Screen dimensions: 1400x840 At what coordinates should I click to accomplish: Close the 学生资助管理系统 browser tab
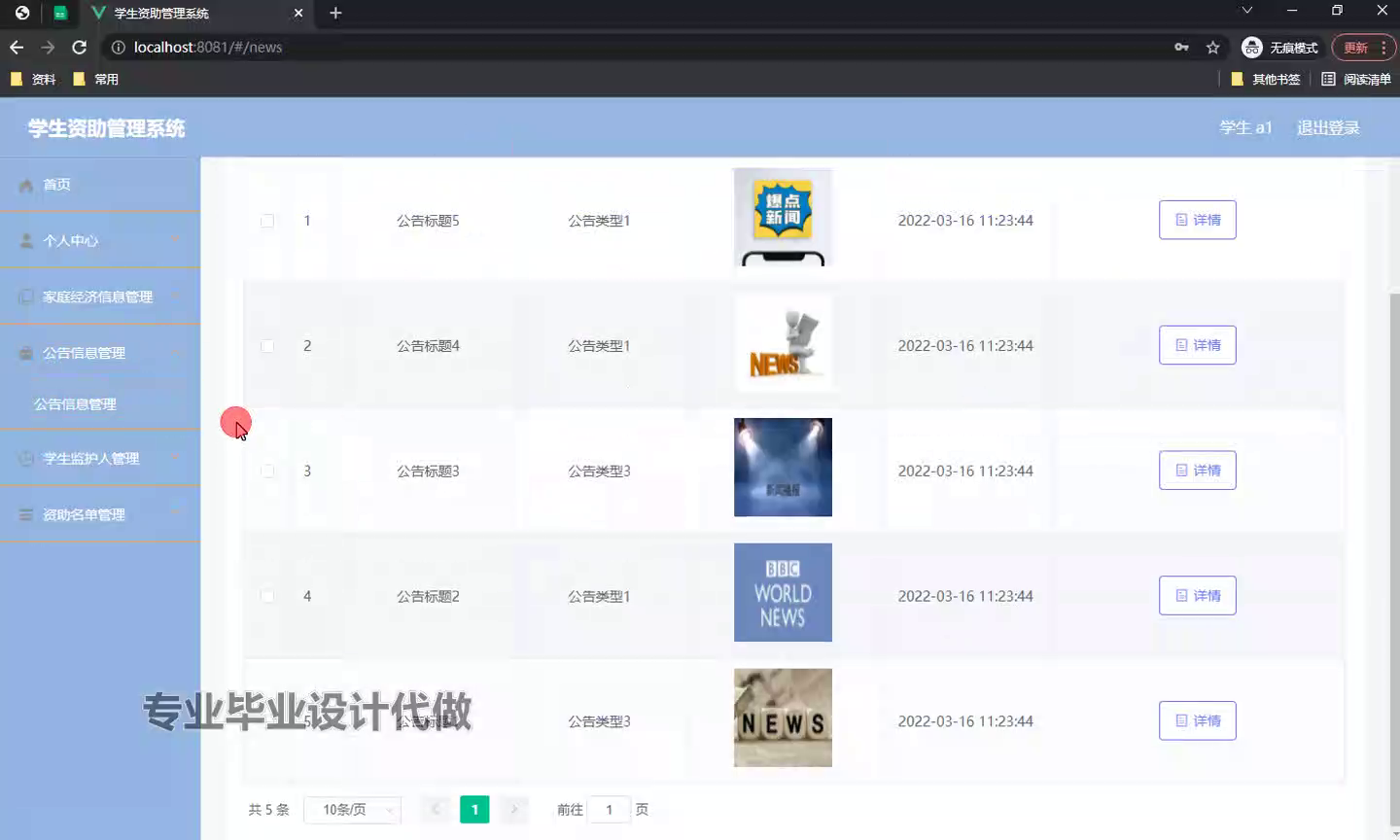click(298, 13)
